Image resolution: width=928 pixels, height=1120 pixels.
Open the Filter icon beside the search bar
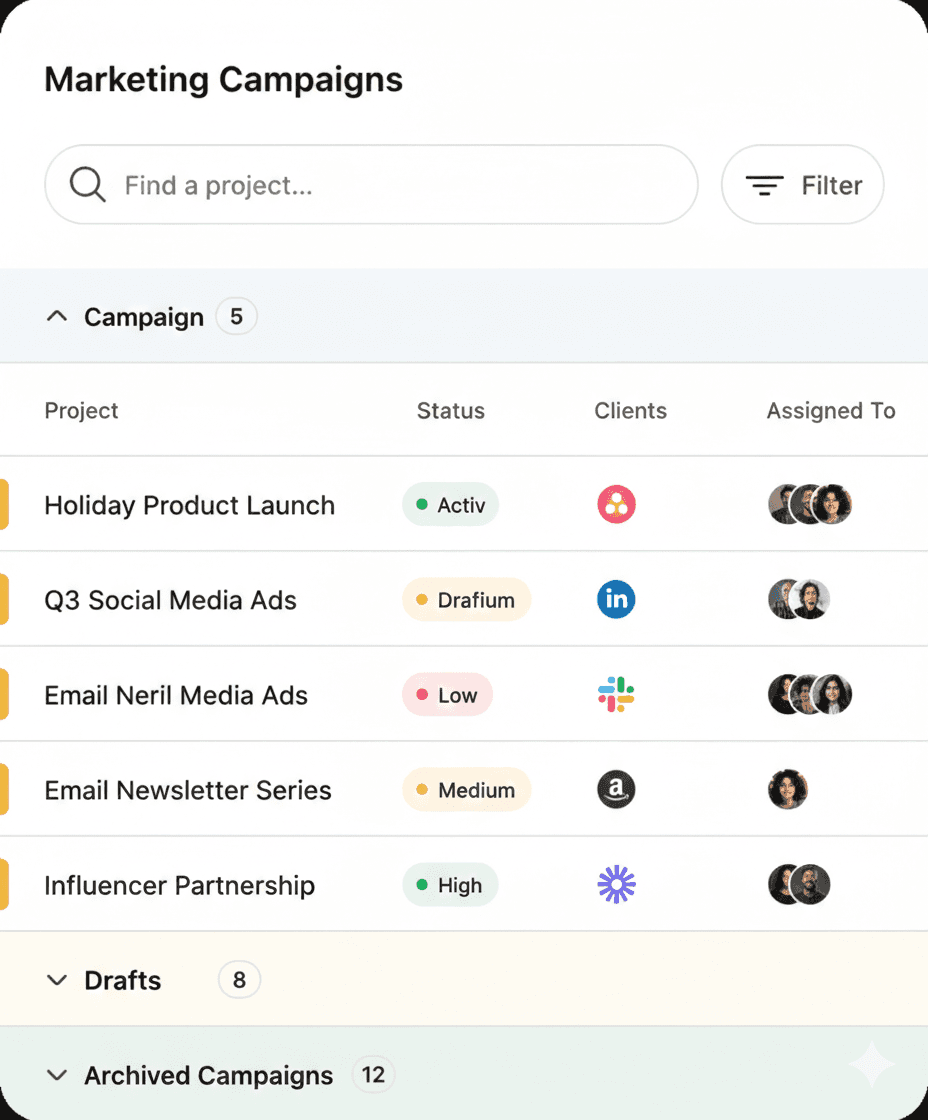pos(763,184)
